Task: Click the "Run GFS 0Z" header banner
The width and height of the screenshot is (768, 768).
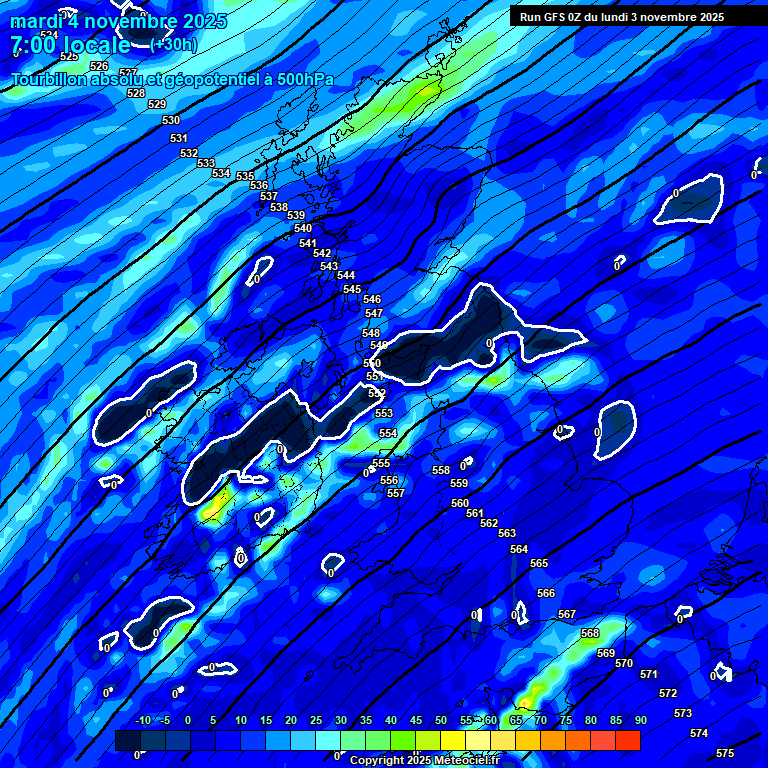Action: (622, 17)
